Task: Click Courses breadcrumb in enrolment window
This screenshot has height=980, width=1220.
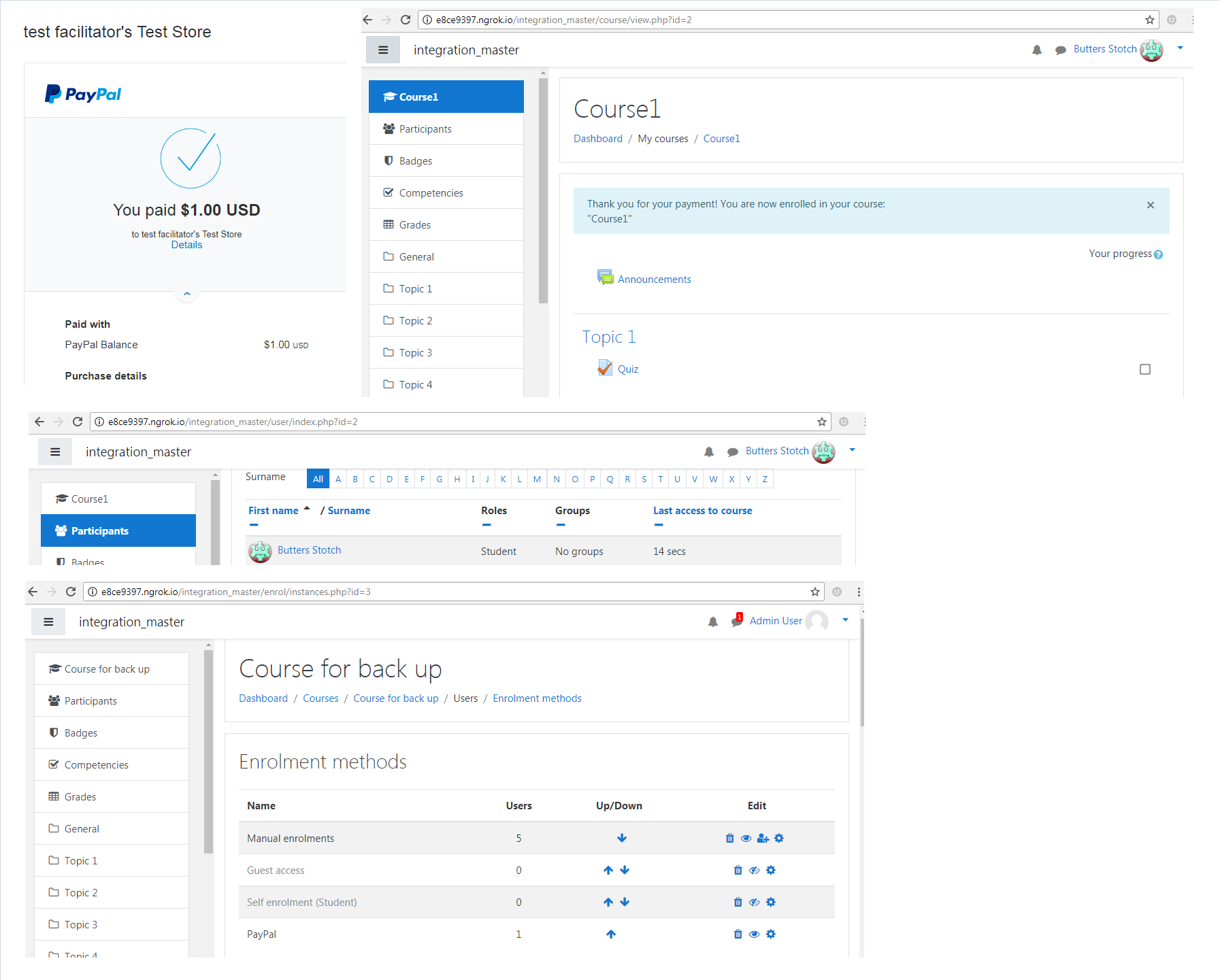Action: pyautogui.click(x=320, y=698)
